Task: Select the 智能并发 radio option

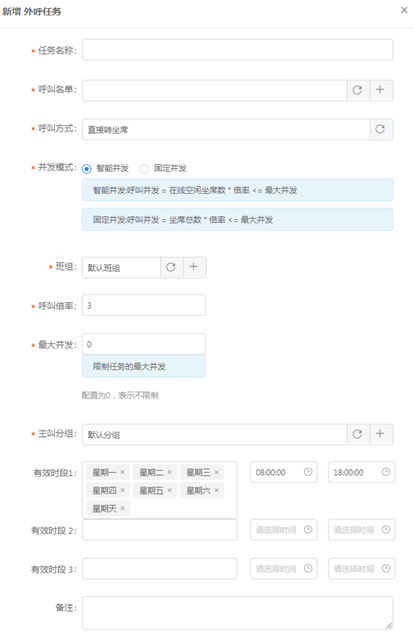Action: [x=87, y=168]
